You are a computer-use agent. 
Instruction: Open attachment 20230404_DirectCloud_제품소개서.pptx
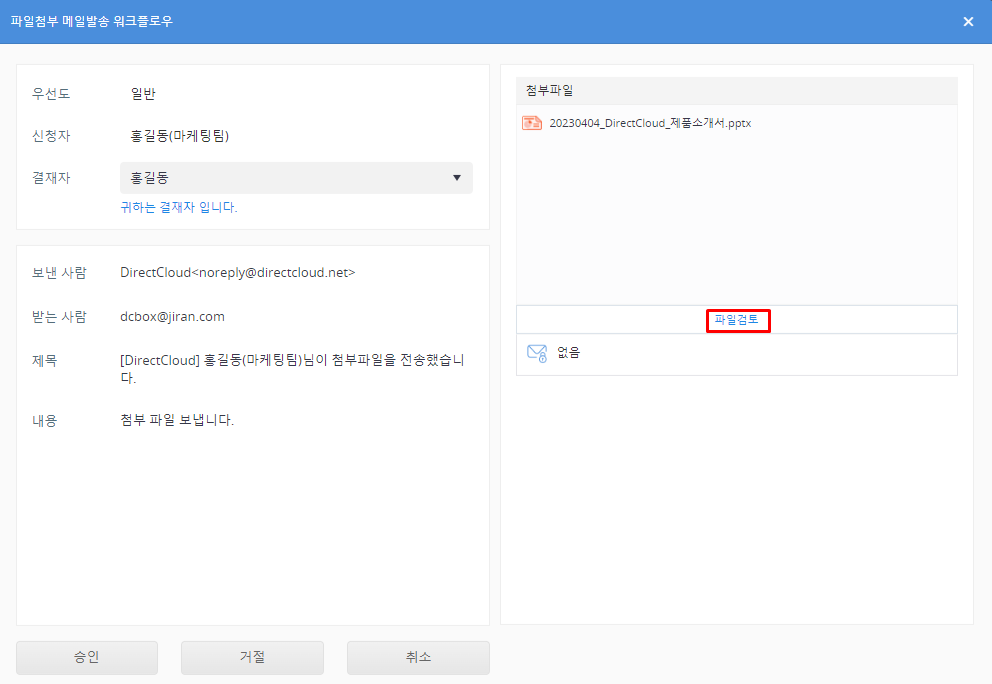(x=650, y=123)
